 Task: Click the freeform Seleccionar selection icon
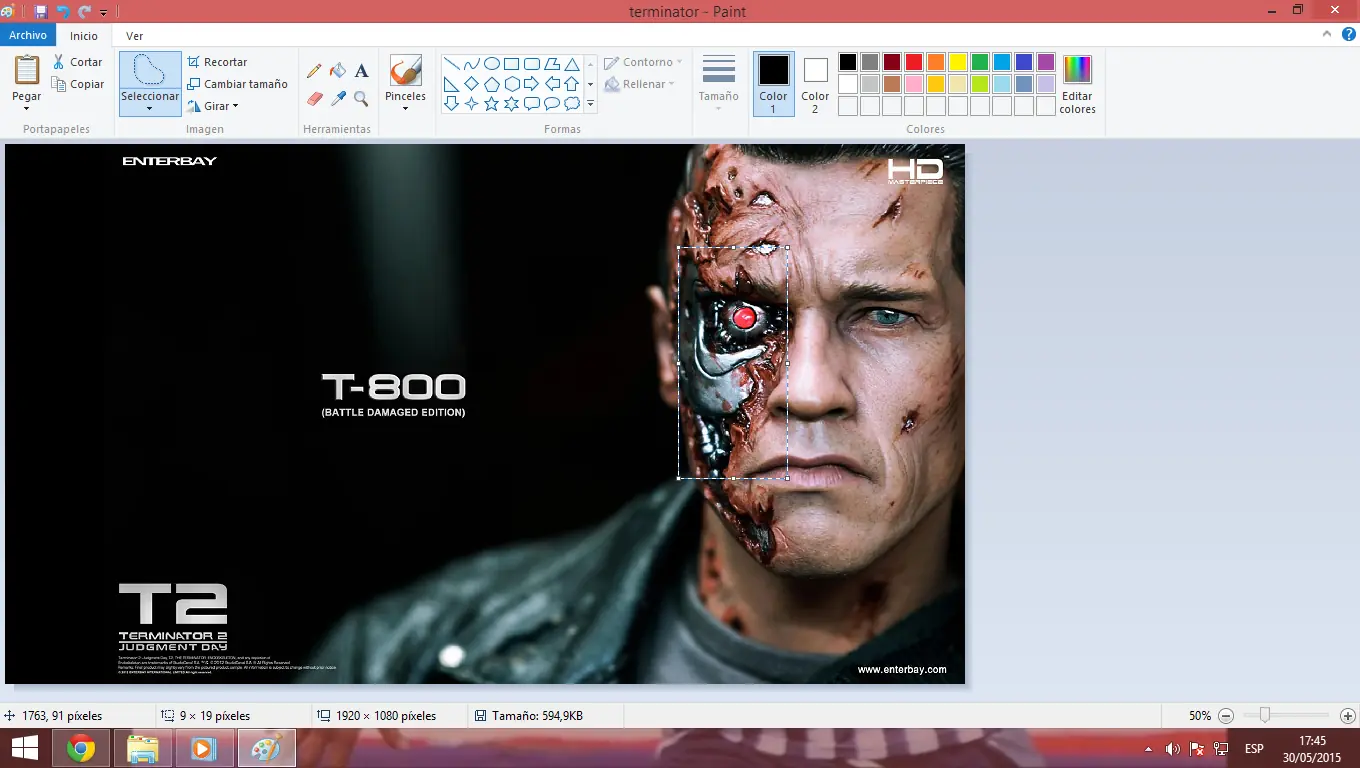[150, 70]
